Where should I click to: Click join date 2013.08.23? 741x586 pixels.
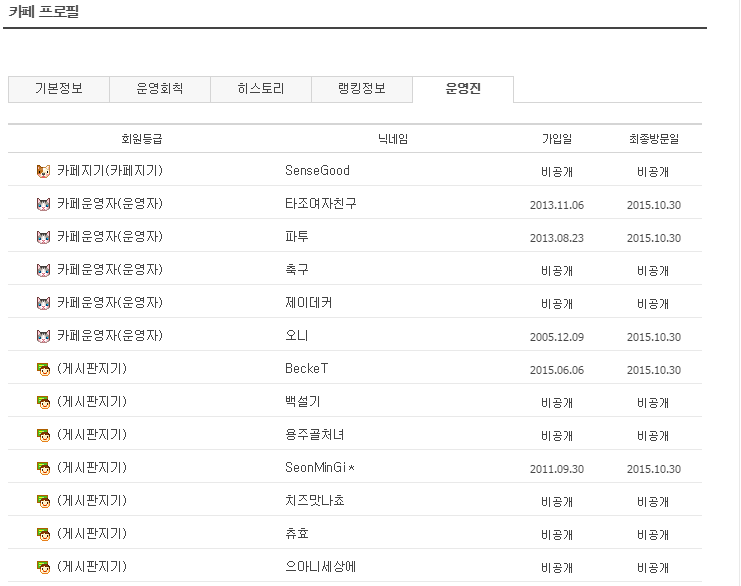[x=557, y=238]
